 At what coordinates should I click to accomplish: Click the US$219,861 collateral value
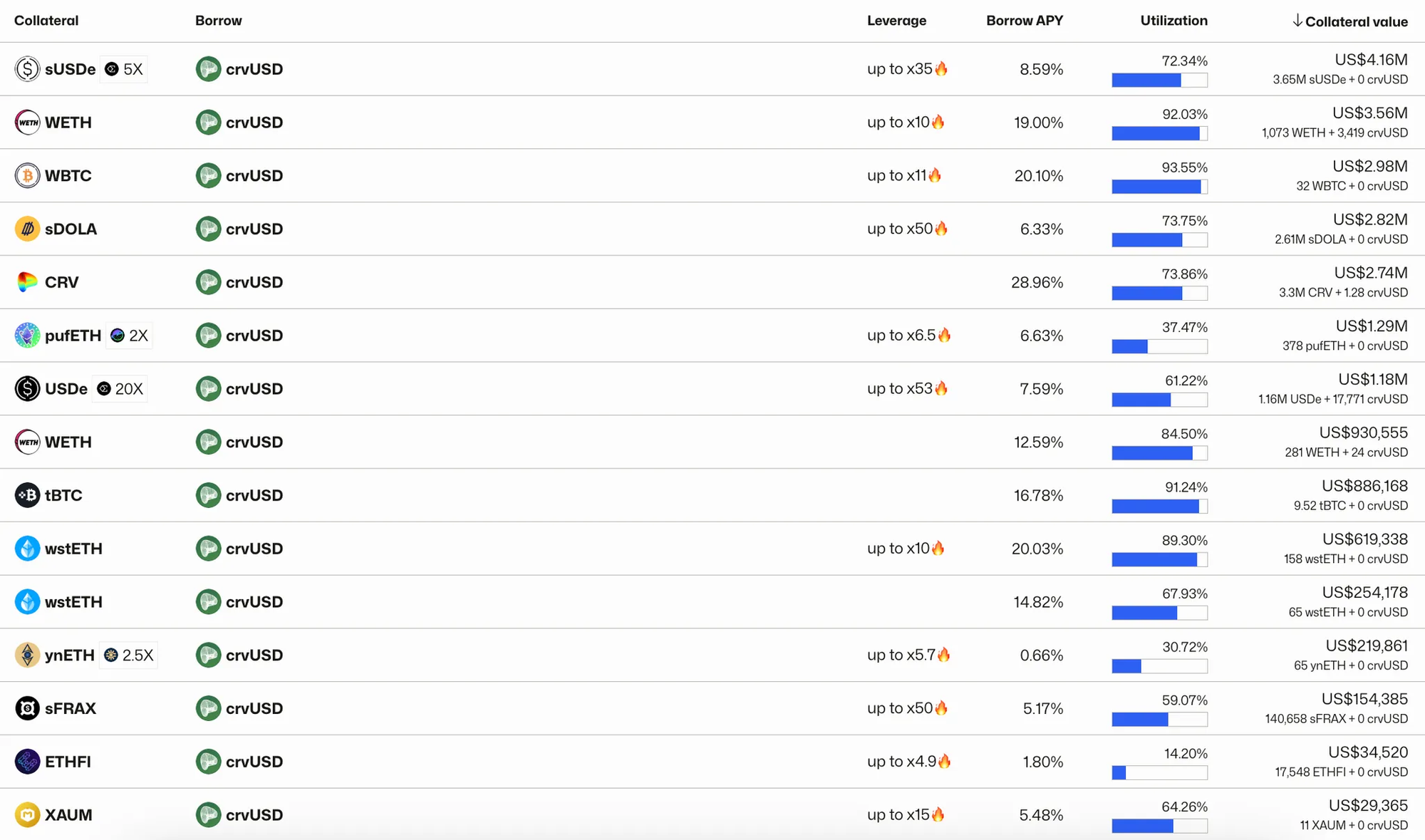1367,645
